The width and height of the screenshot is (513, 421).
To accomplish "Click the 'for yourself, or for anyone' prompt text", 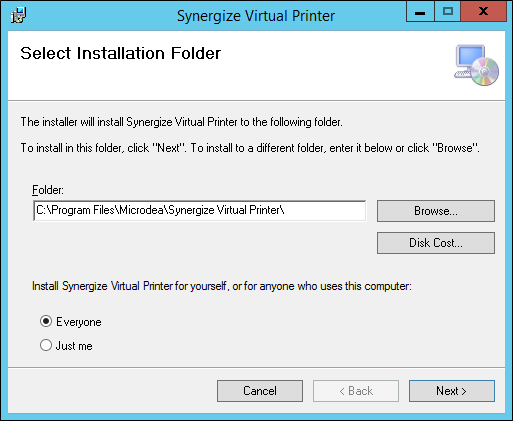I will click(222, 286).
